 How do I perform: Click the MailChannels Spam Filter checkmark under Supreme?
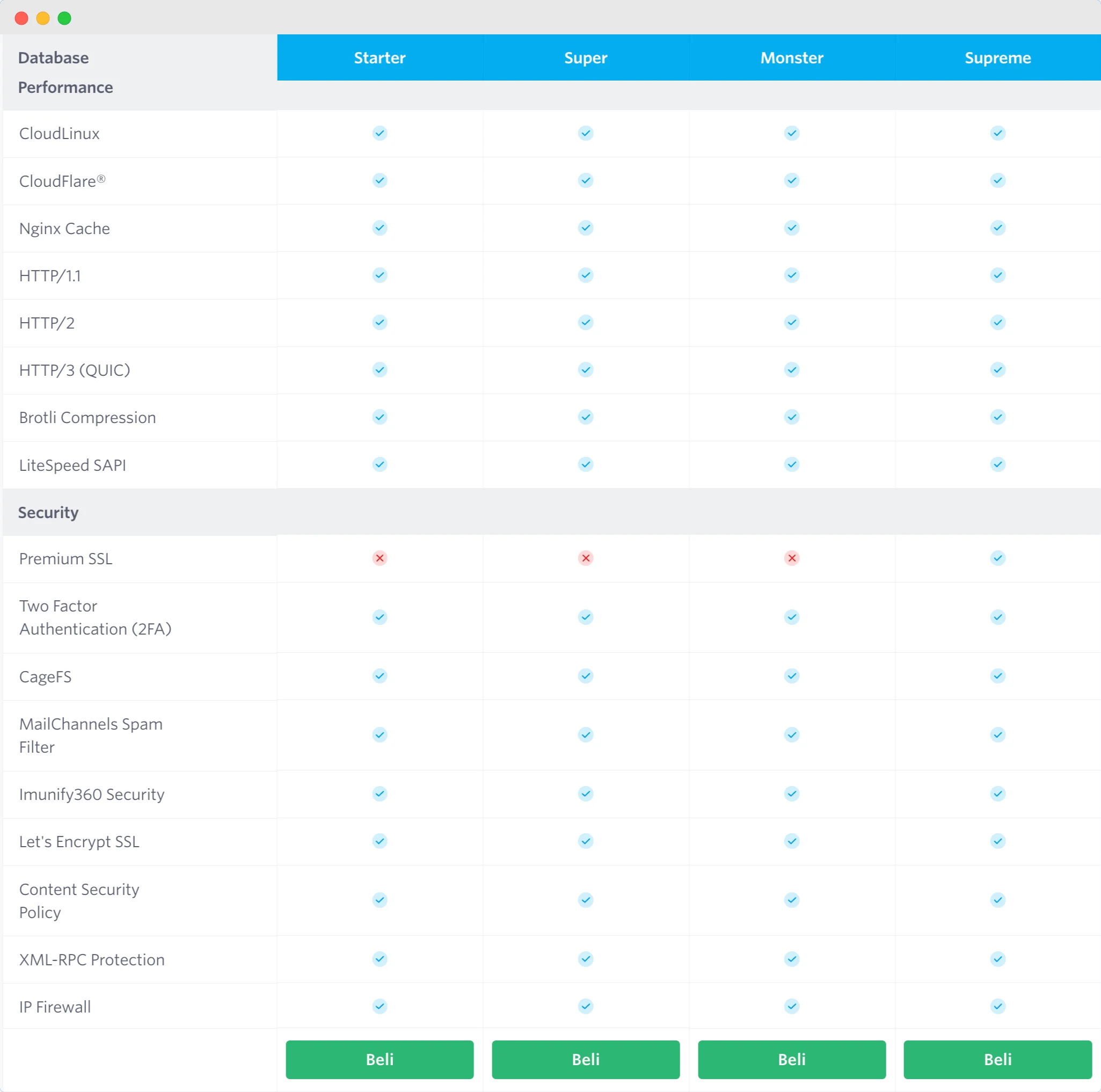point(998,734)
